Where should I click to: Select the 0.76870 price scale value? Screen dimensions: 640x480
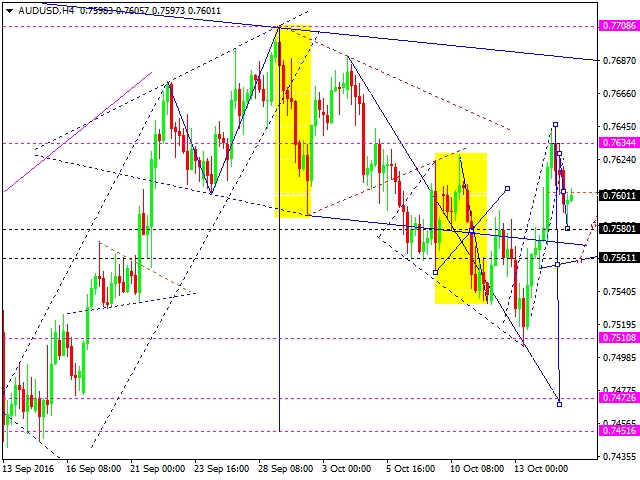[620, 61]
